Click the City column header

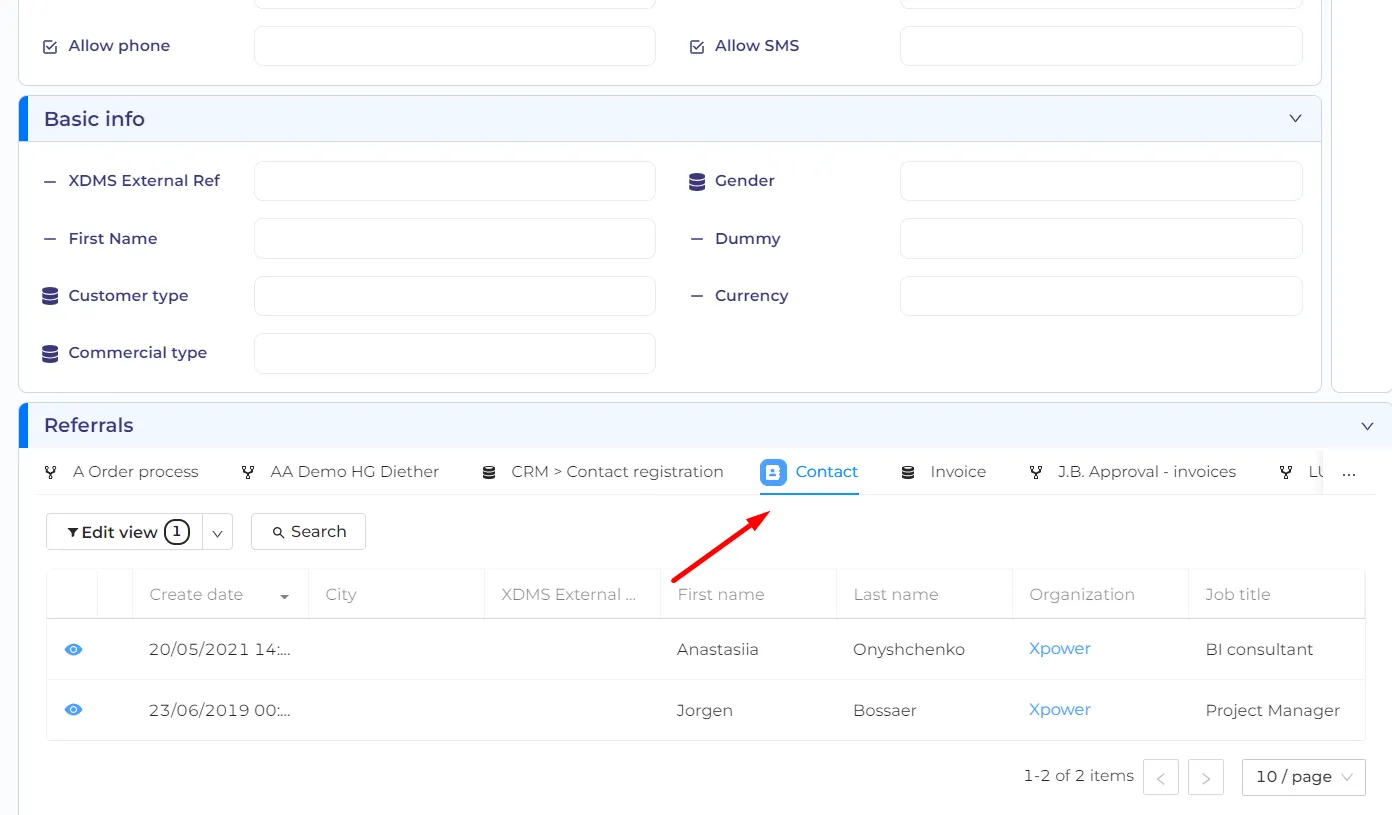tap(396, 595)
